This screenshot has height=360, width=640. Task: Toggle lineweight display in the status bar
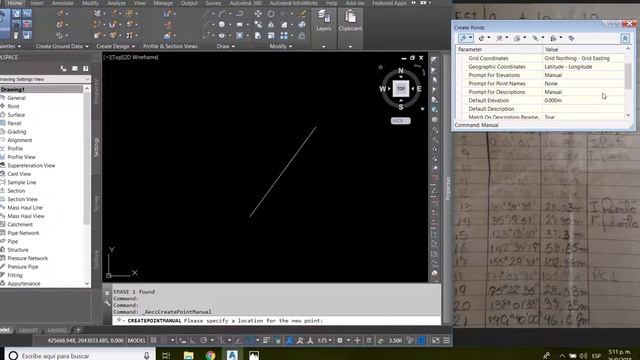click(x=266, y=340)
